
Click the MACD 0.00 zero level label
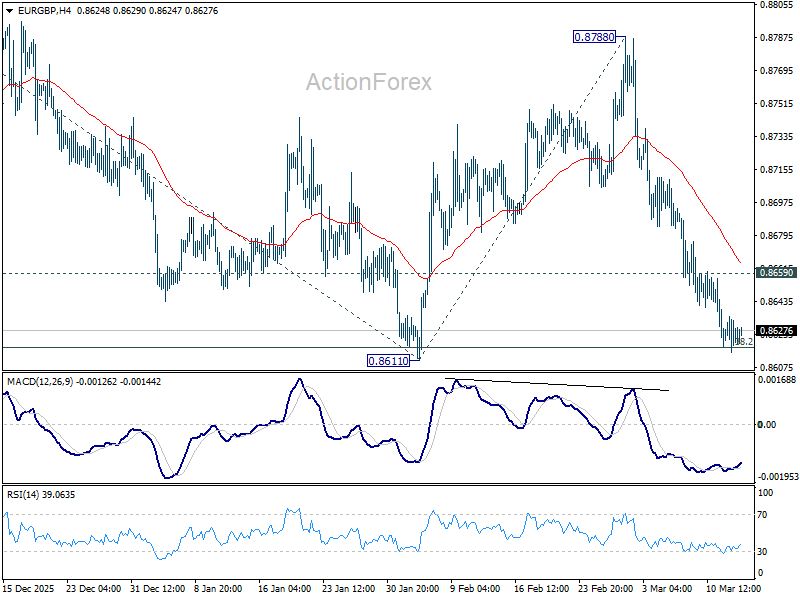point(767,424)
